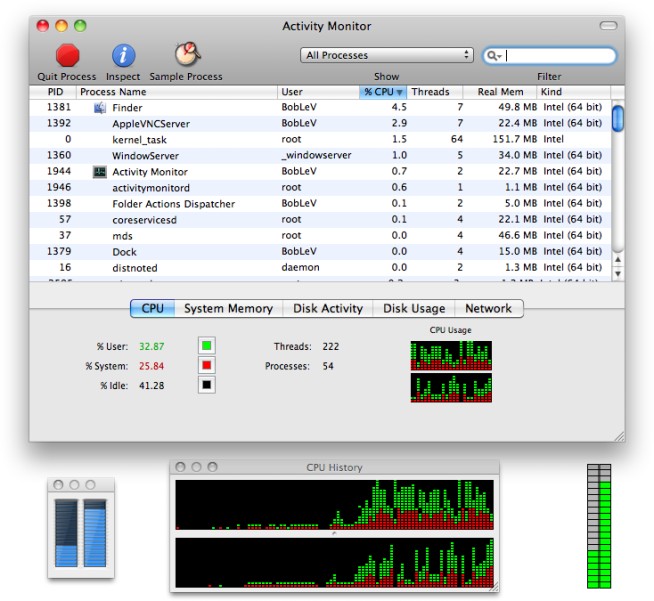Select the Network tab
The image size is (654, 601).
[x=488, y=309]
